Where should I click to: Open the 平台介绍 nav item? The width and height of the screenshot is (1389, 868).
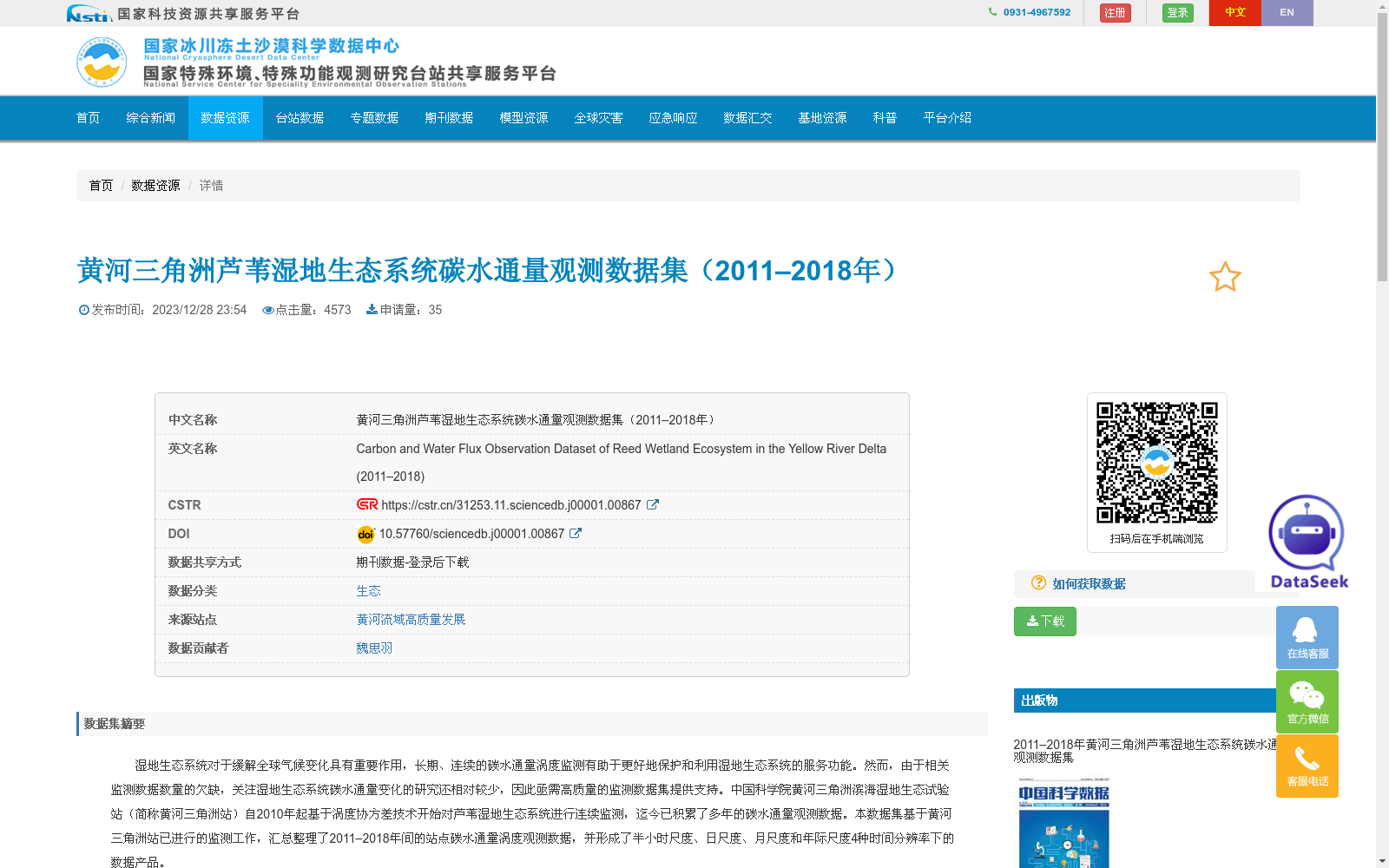point(948,118)
